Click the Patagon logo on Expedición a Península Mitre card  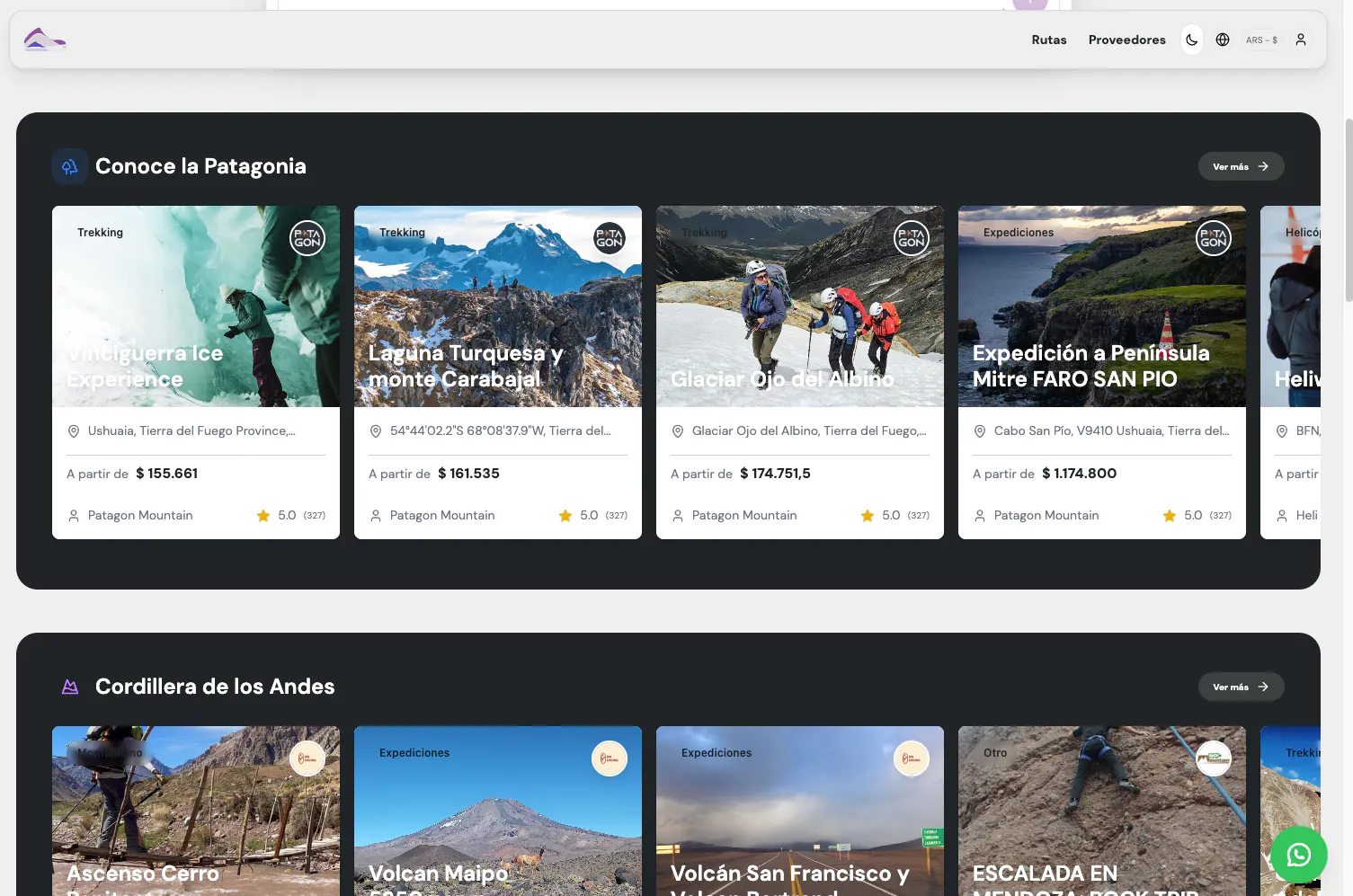pos(1214,238)
